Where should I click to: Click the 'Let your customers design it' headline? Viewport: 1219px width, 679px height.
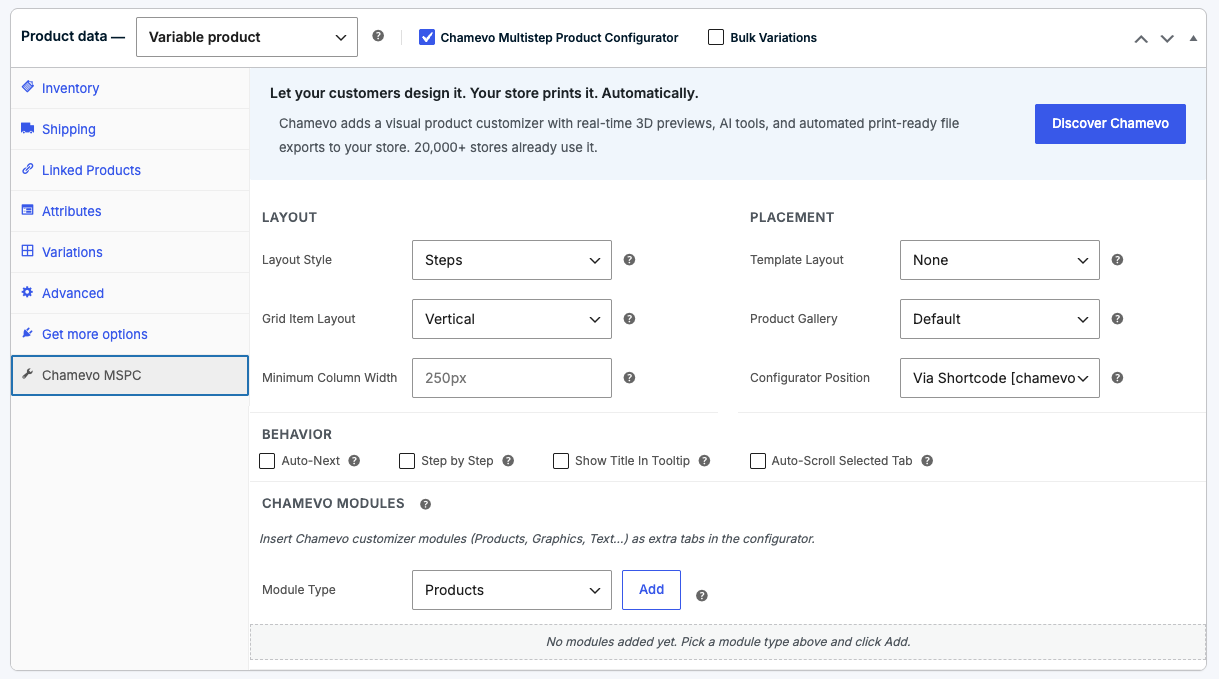[x=484, y=93]
